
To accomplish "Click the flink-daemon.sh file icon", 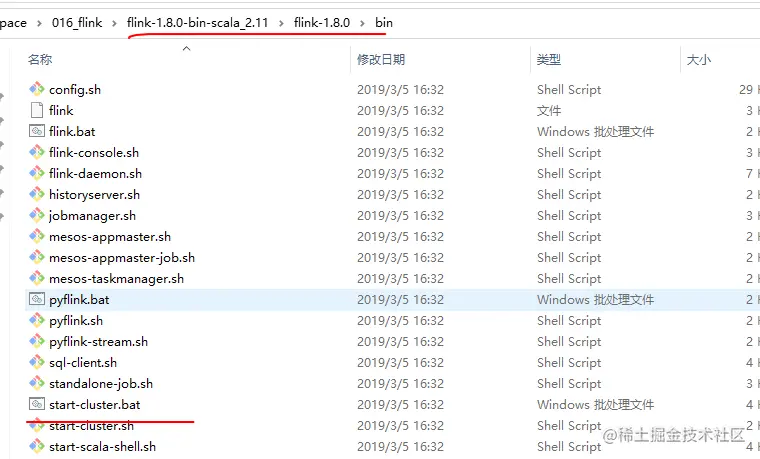I will point(37,174).
